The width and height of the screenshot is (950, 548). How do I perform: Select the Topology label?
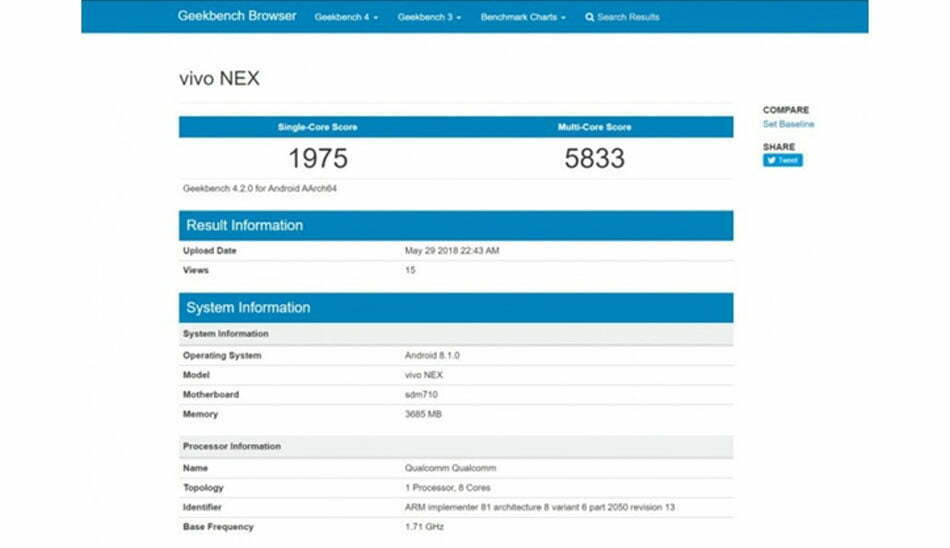(x=204, y=488)
